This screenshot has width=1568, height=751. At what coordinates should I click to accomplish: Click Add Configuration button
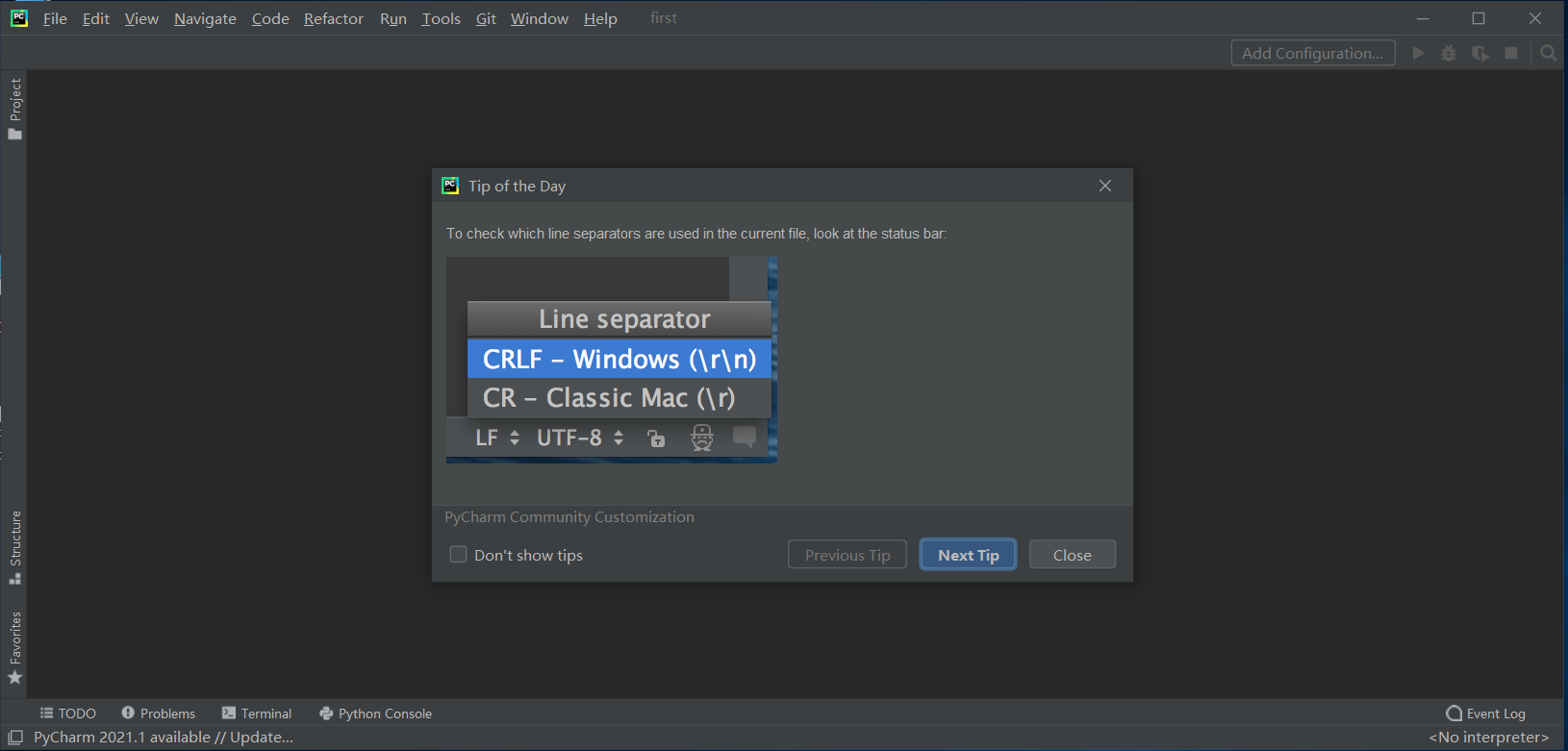coord(1313,53)
